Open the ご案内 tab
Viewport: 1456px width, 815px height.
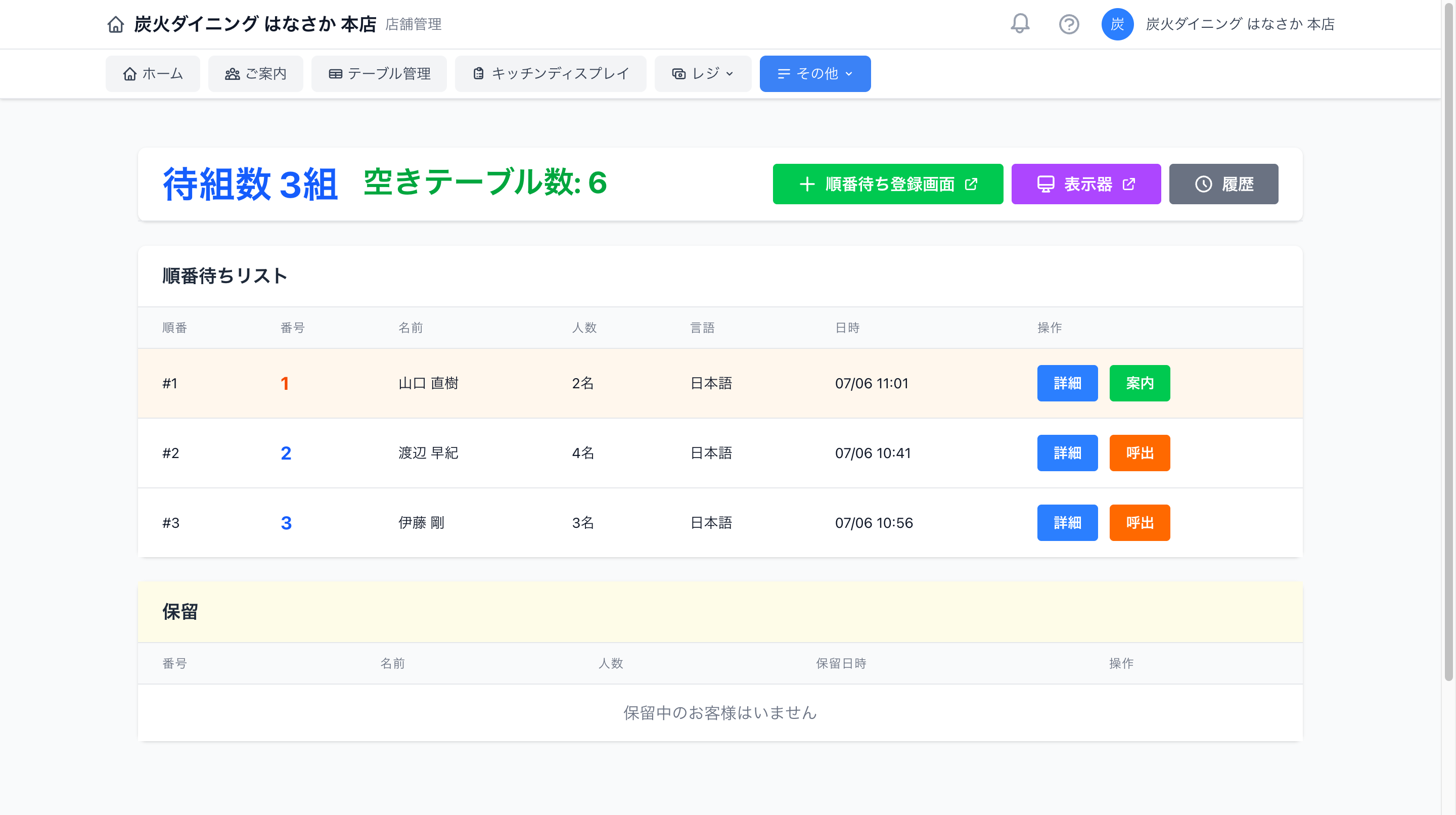coord(255,73)
